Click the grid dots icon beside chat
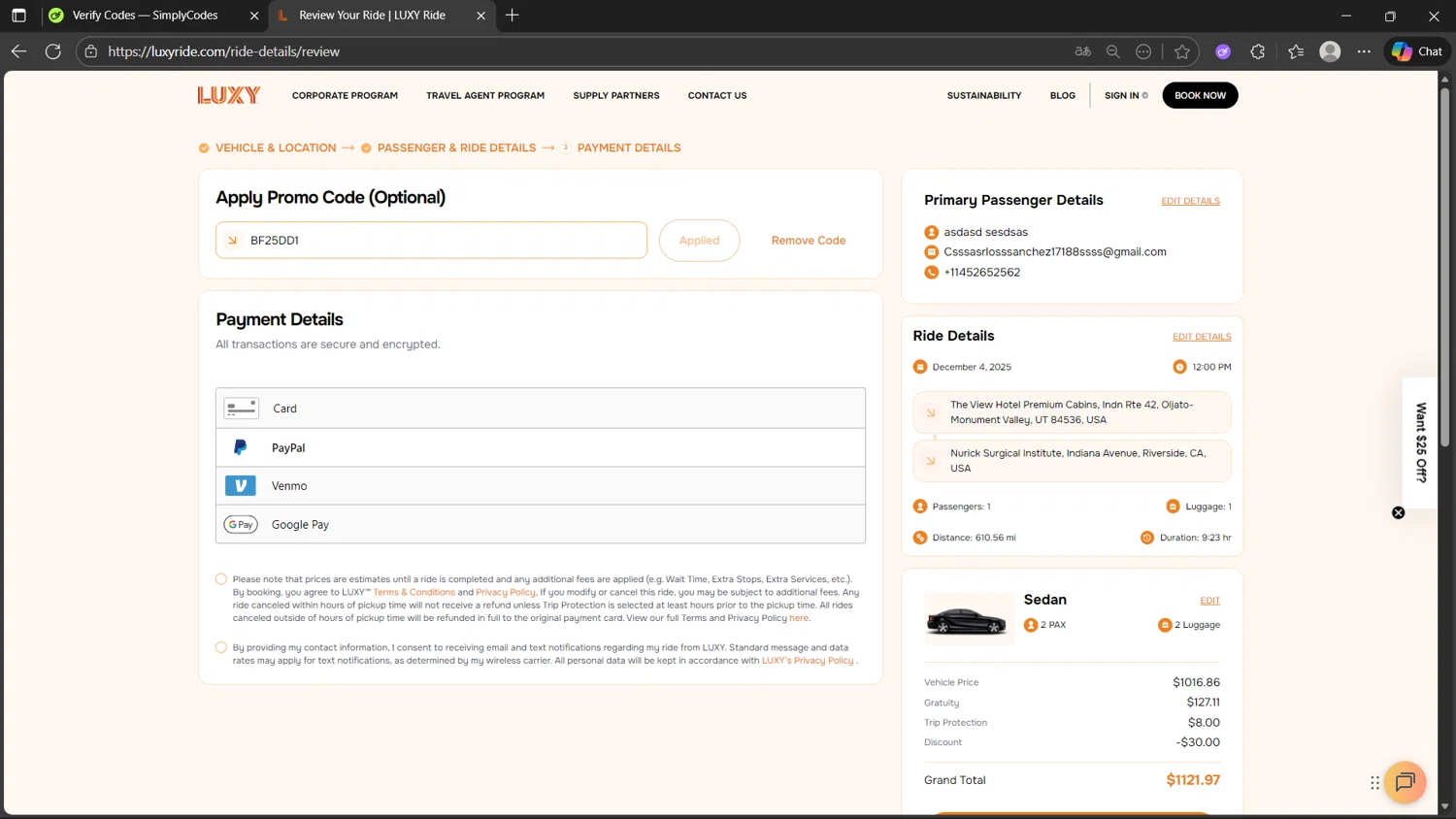The height and width of the screenshot is (819, 1456). (1374, 782)
